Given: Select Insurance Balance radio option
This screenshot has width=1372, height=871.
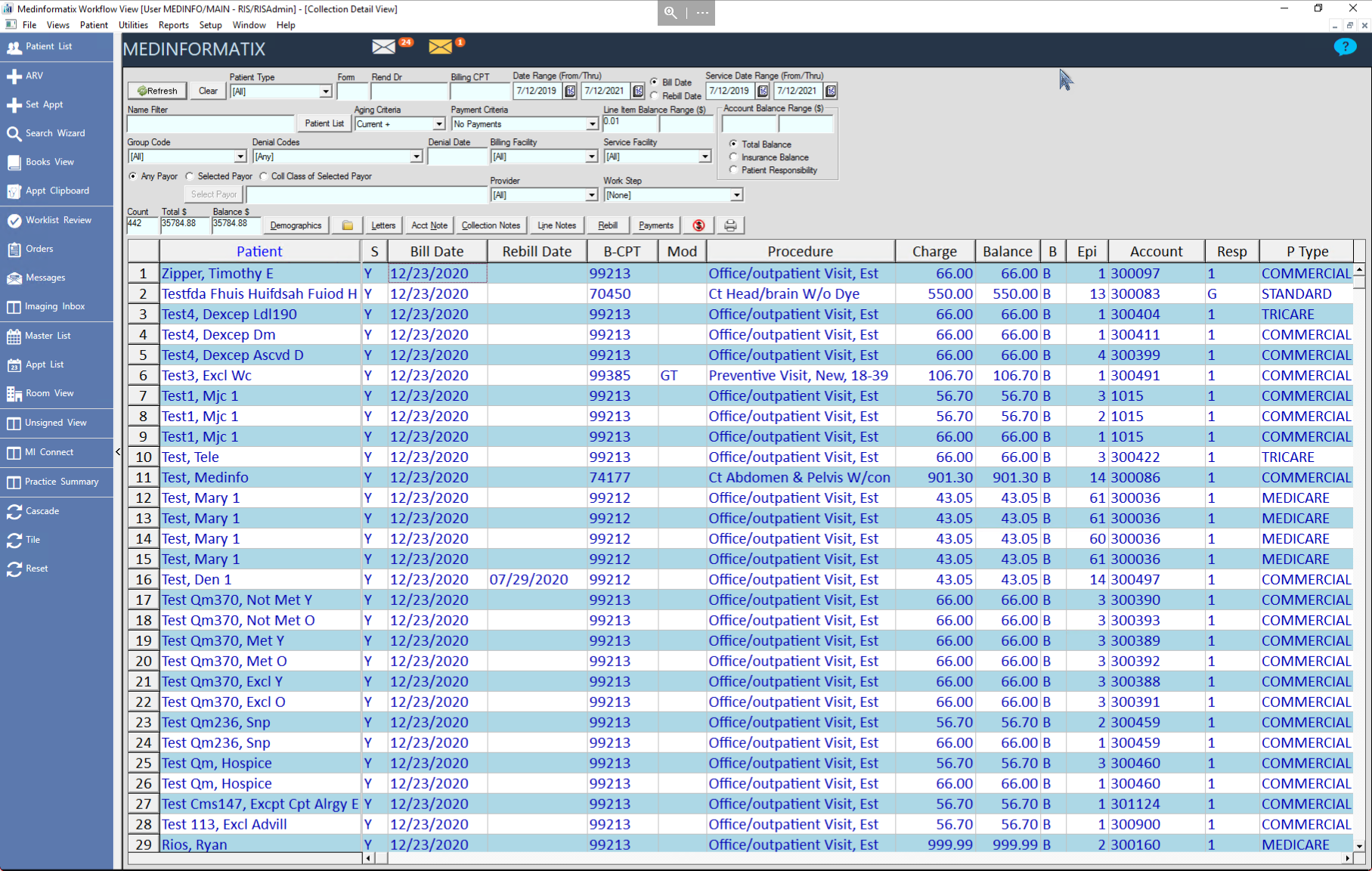Looking at the screenshot, I should [733, 157].
